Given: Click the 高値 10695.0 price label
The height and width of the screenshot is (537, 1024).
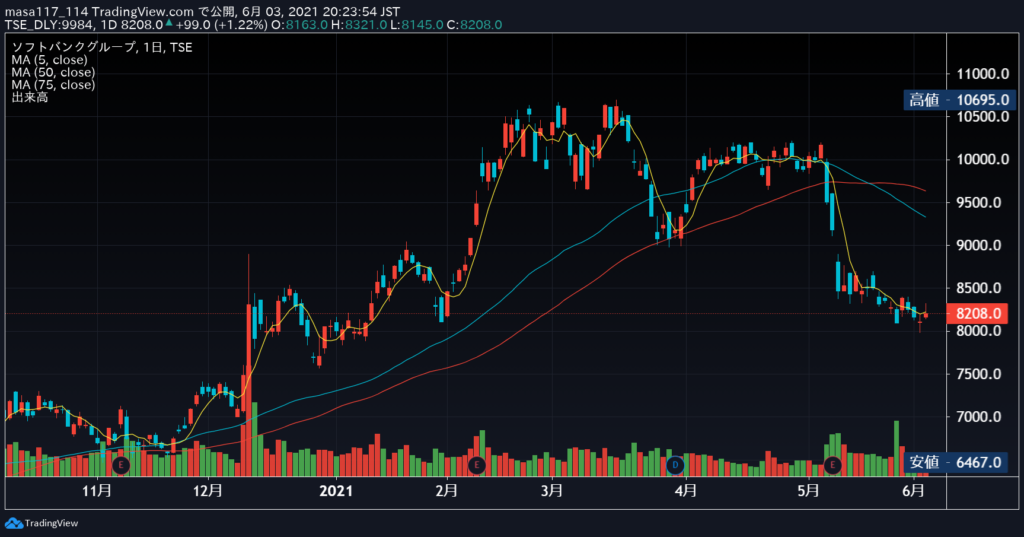Looking at the screenshot, I should click(960, 100).
